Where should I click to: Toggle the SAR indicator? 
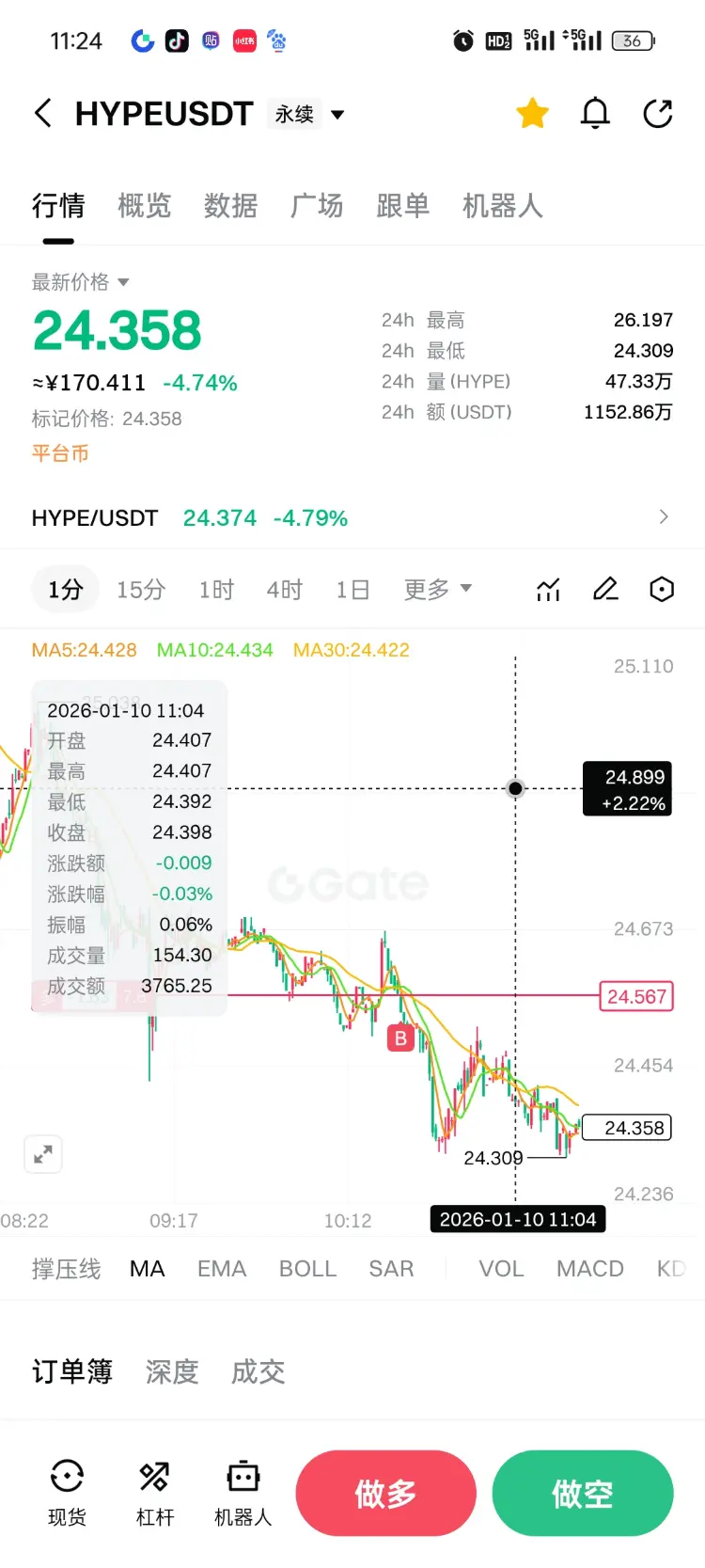pos(391,1269)
